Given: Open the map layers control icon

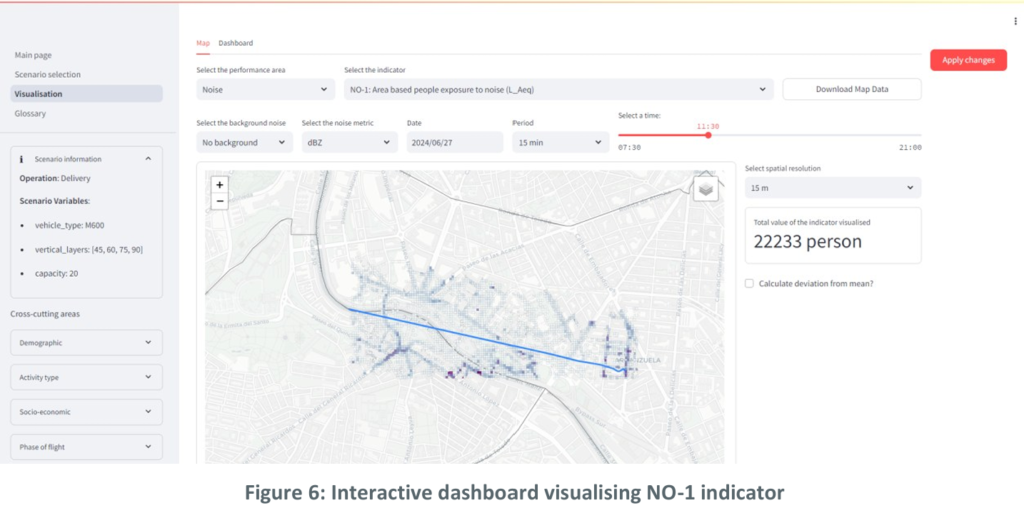Looking at the screenshot, I should tap(706, 188).
